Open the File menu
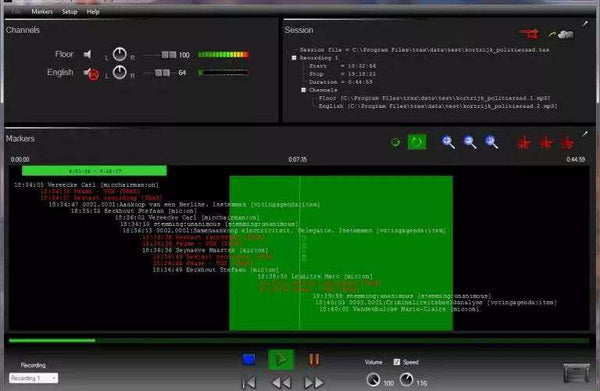Screen dimensions: 600x391 (16, 12)
